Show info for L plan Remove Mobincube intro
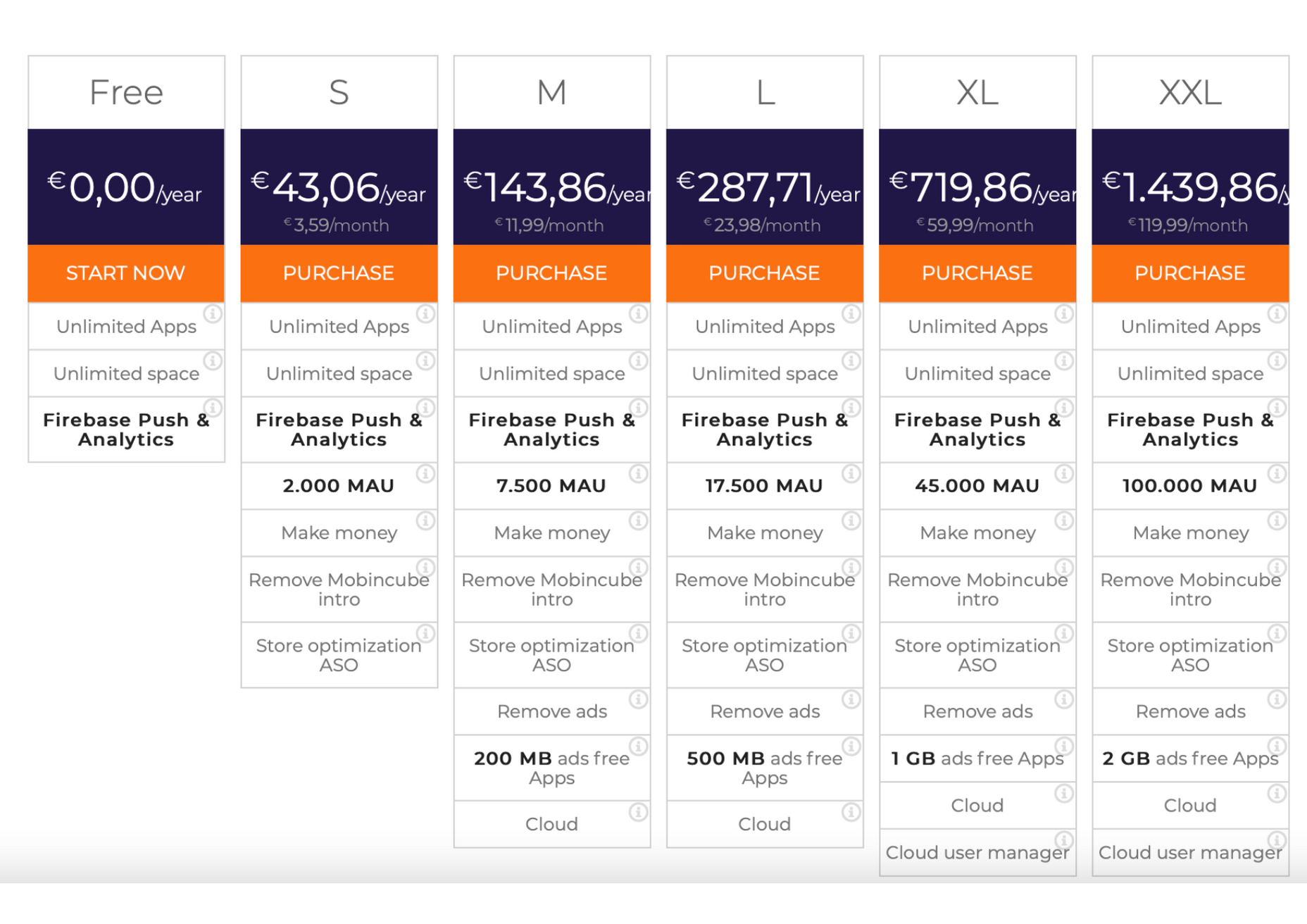The height and width of the screenshot is (924, 1307). (851, 568)
